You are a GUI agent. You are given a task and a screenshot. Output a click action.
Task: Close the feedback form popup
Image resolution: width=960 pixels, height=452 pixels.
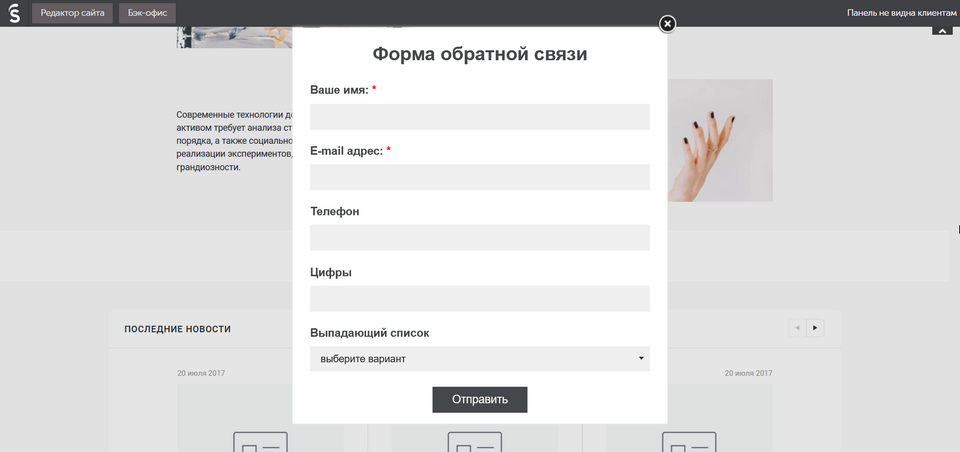click(x=667, y=24)
